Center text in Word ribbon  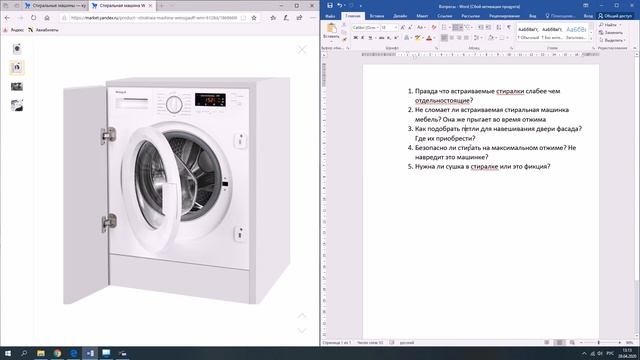click(452, 38)
